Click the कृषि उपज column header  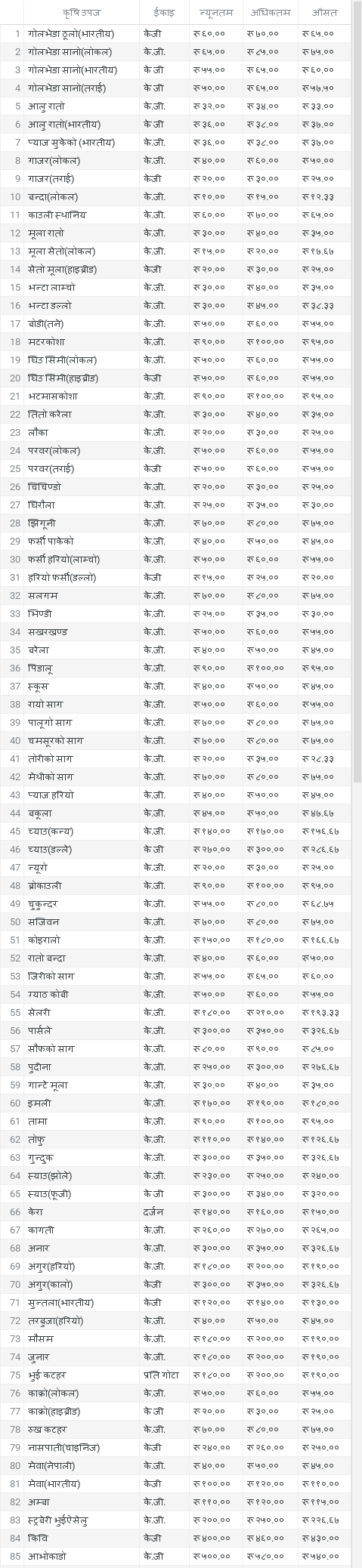82,12
